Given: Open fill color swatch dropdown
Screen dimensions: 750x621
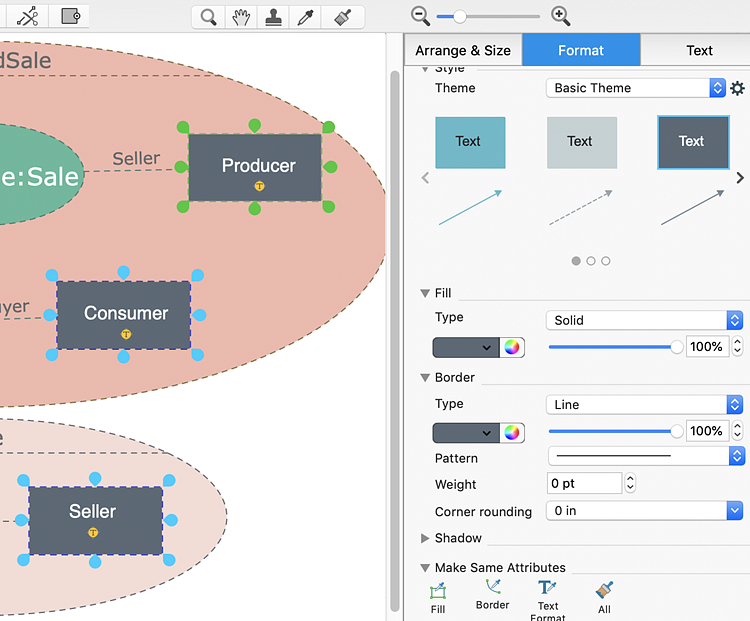Looking at the screenshot, I should tap(466, 347).
